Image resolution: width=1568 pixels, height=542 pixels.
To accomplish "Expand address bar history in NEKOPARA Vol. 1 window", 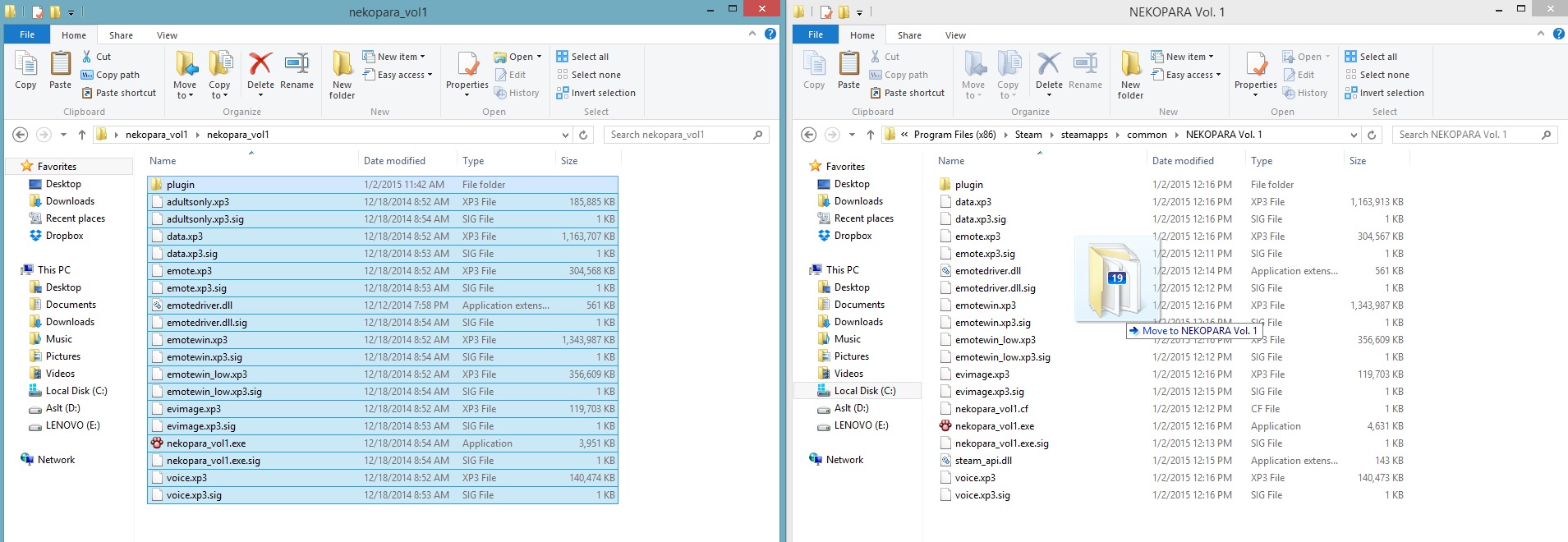I will pos(1354,135).
